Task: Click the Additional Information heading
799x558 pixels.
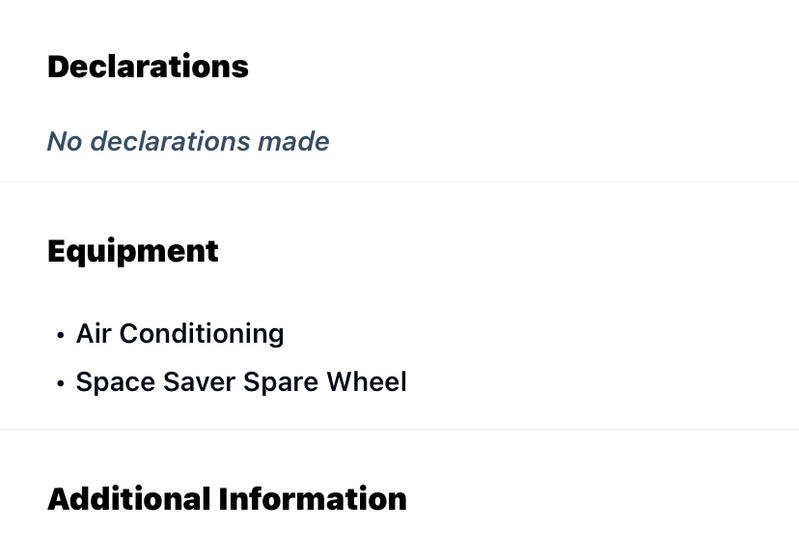Action: click(x=227, y=498)
